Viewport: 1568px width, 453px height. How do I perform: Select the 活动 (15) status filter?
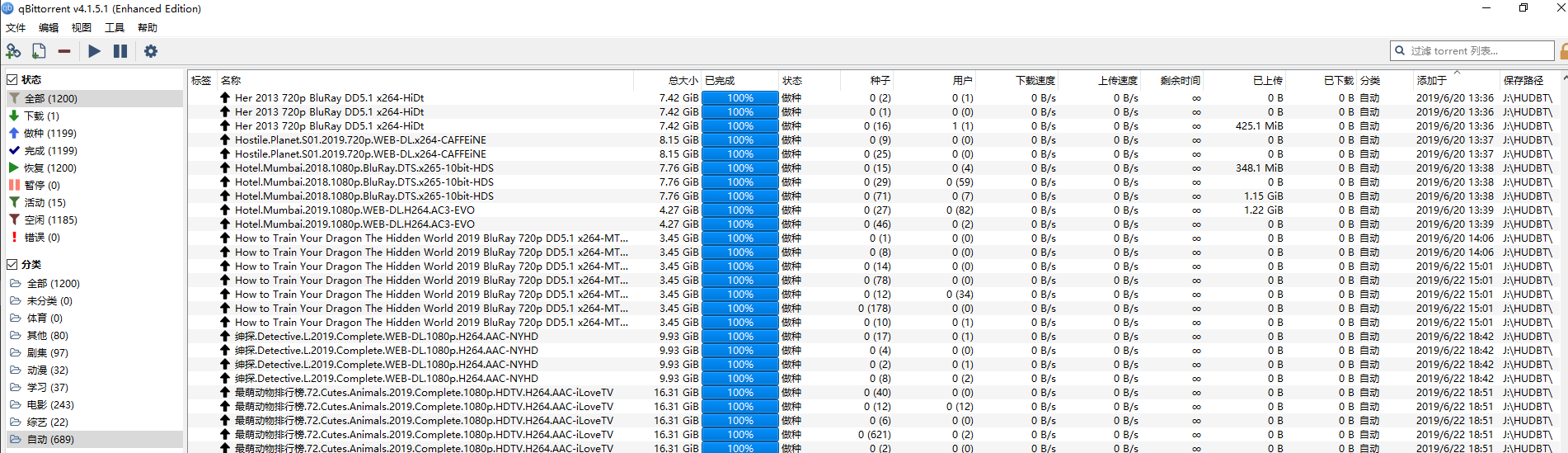click(95, 203)
